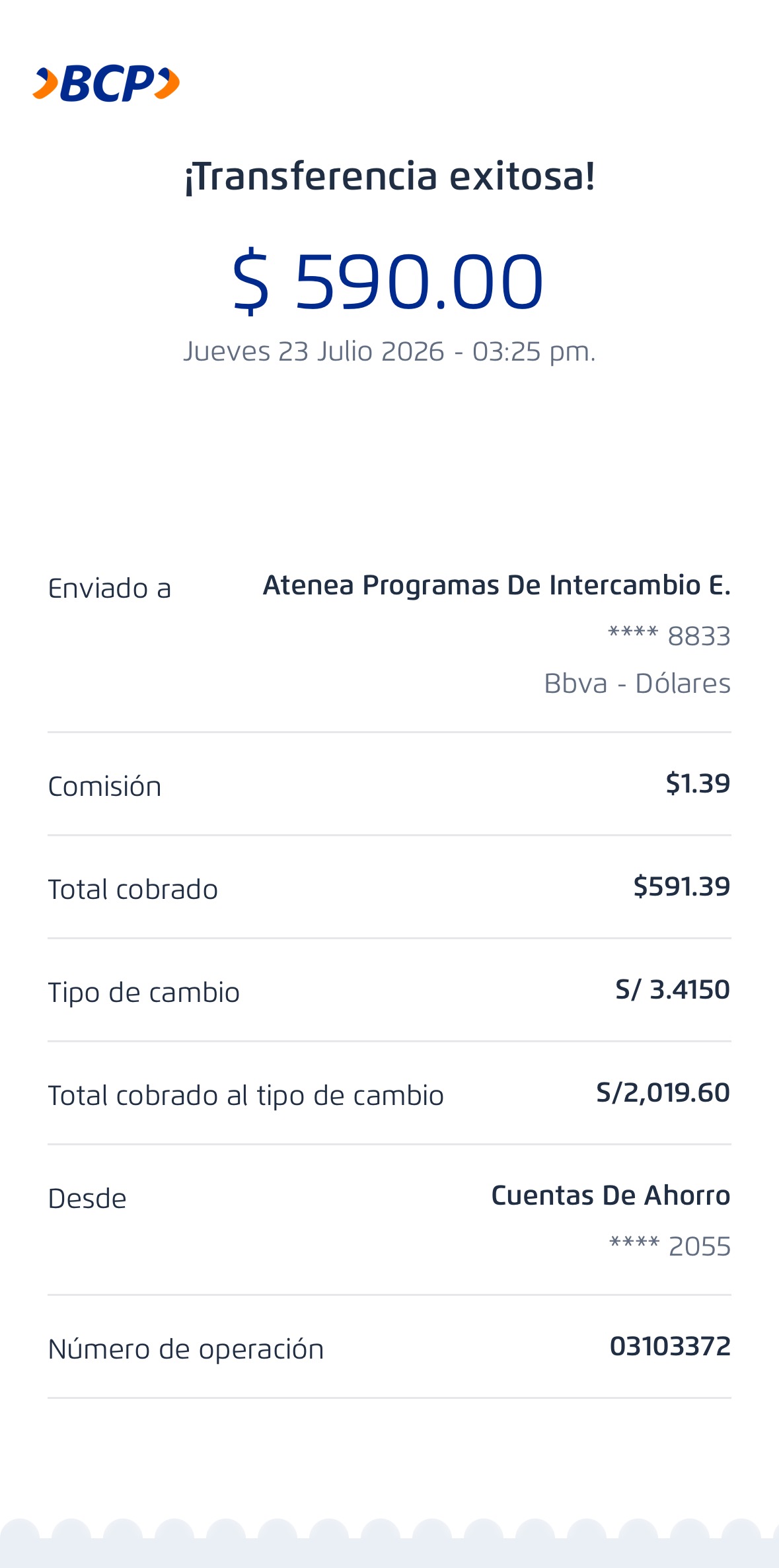Select the $591.39 total charged

pos(682,886)
